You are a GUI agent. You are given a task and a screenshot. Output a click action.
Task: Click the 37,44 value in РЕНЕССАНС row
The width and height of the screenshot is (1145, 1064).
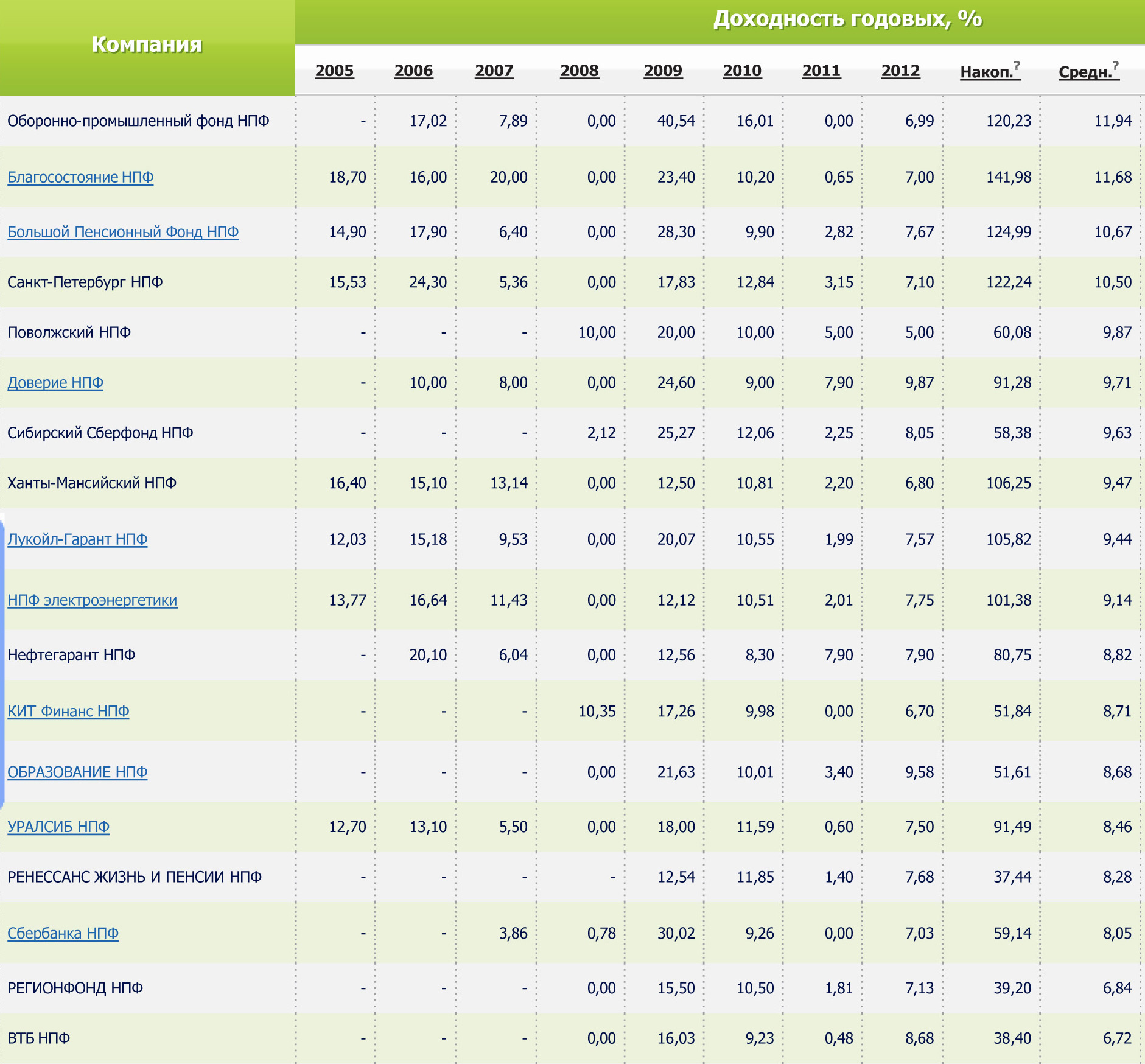click(1012, 877)
